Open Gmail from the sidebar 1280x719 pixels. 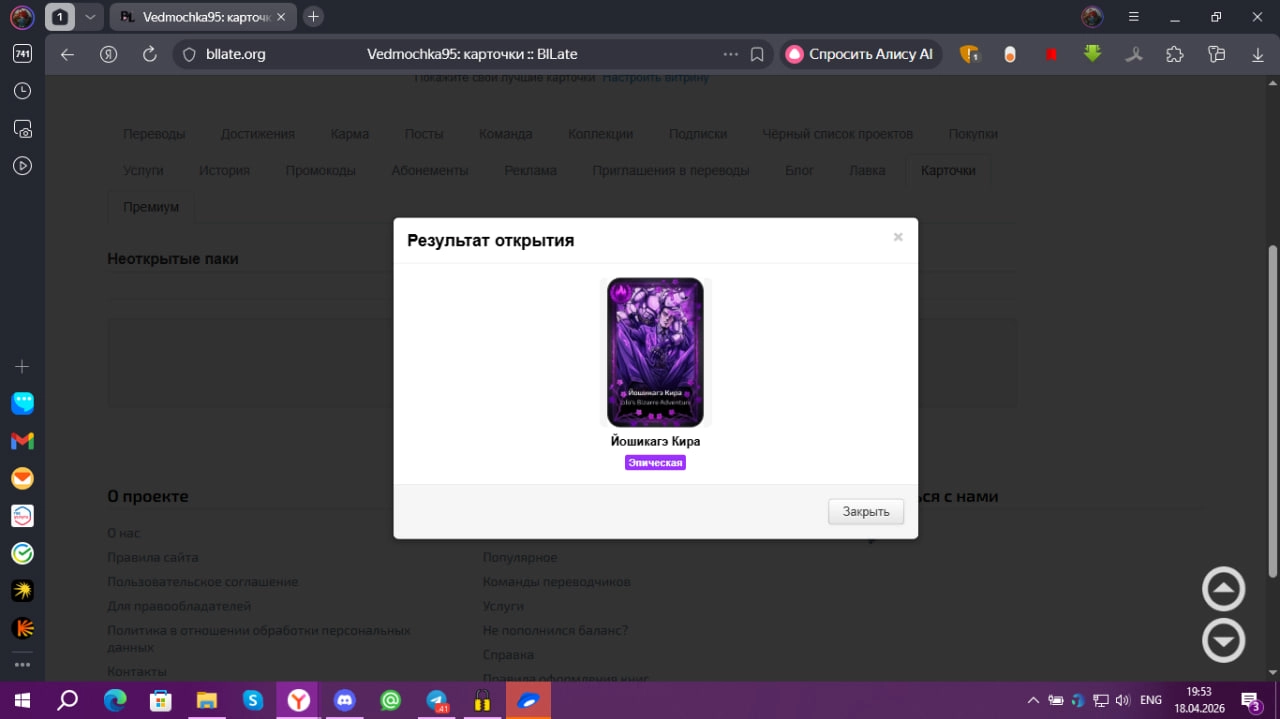click(22, 441)
